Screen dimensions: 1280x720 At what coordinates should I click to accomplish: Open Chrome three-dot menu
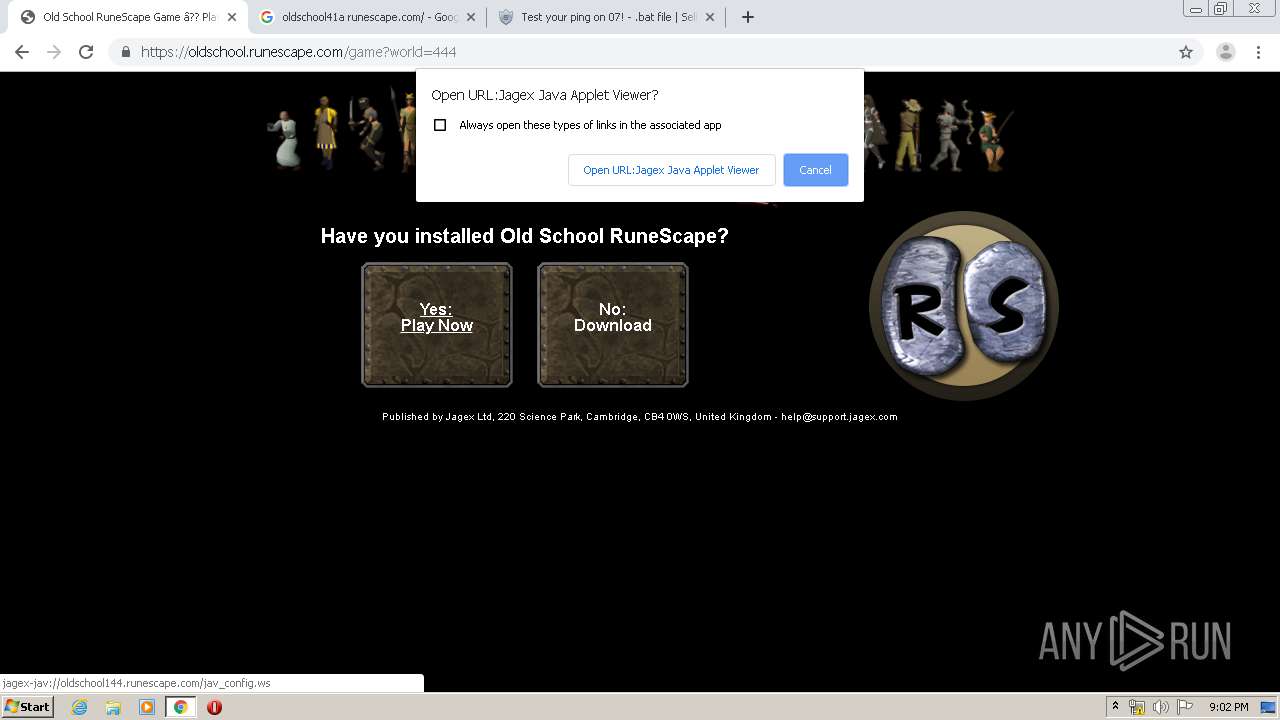coord(1258,52)
